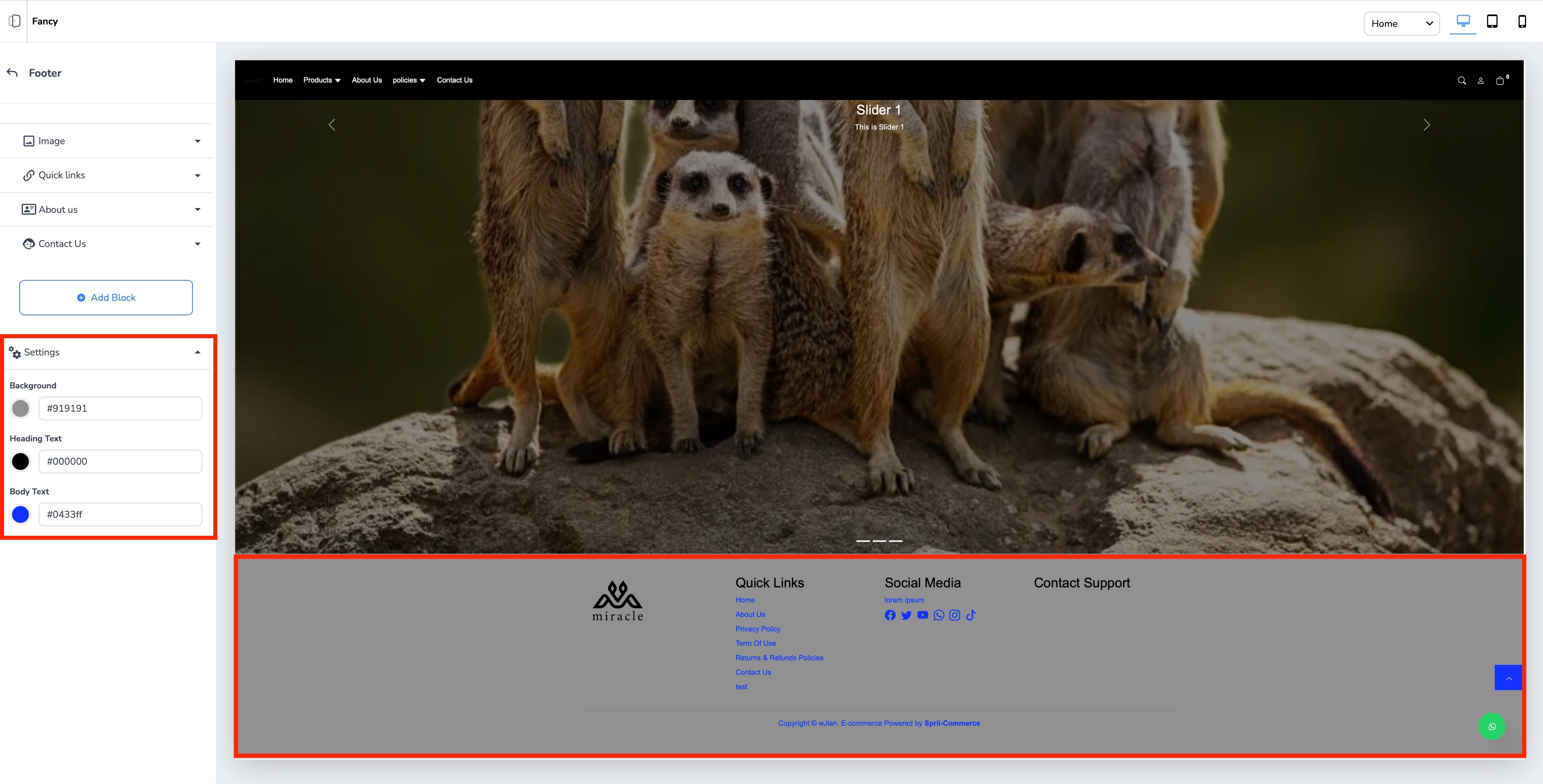The image size is (1543, 784).
Task: Go to next slide arrow
Action: (x=1426, y=125)
